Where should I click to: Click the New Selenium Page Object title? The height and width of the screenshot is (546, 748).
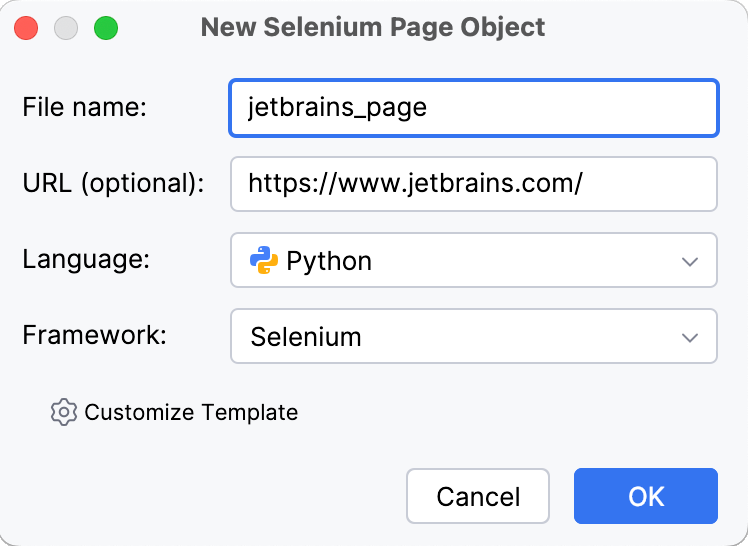click(x=373, y=27)
